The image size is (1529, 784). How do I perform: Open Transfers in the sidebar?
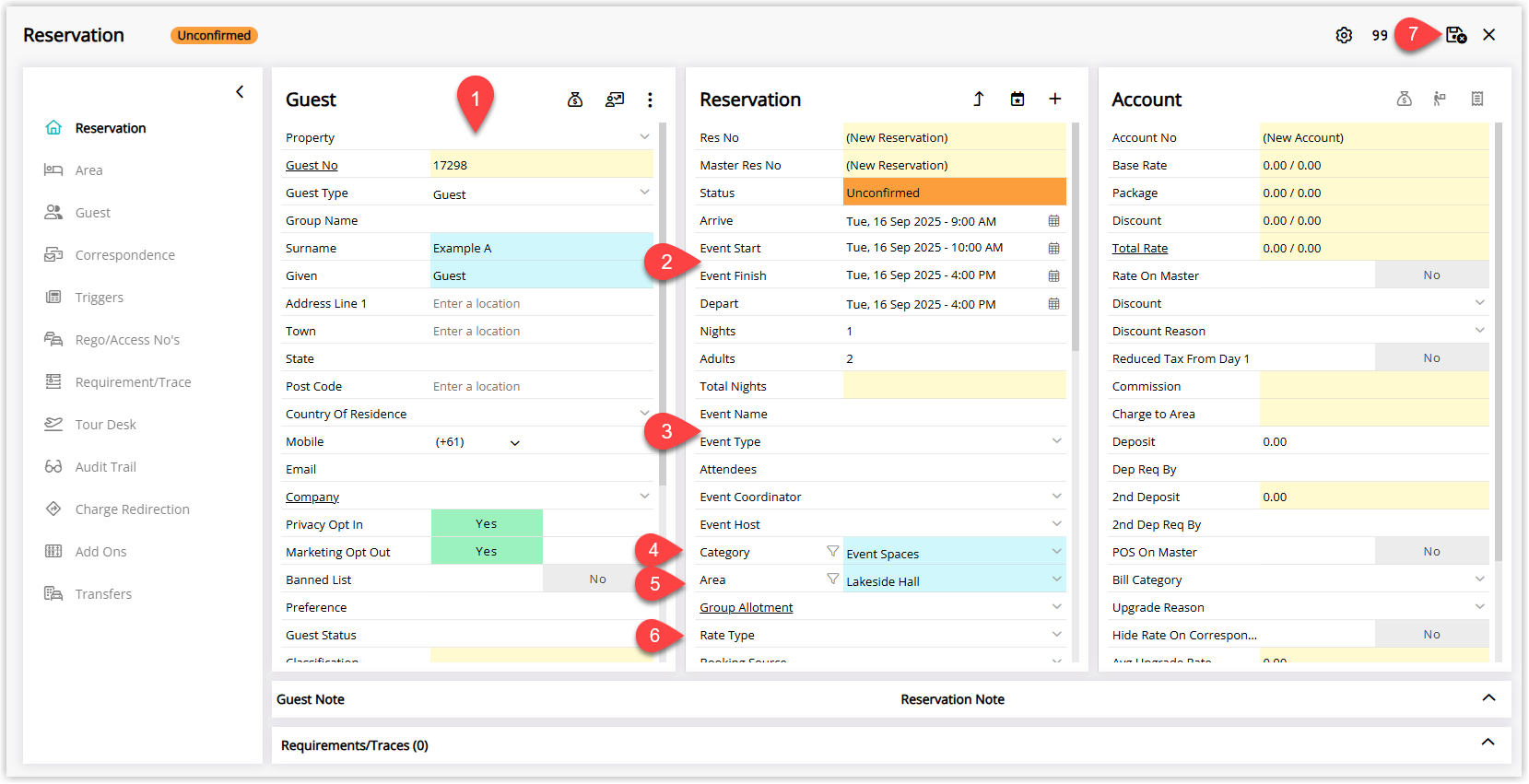[x=103, y=594]
